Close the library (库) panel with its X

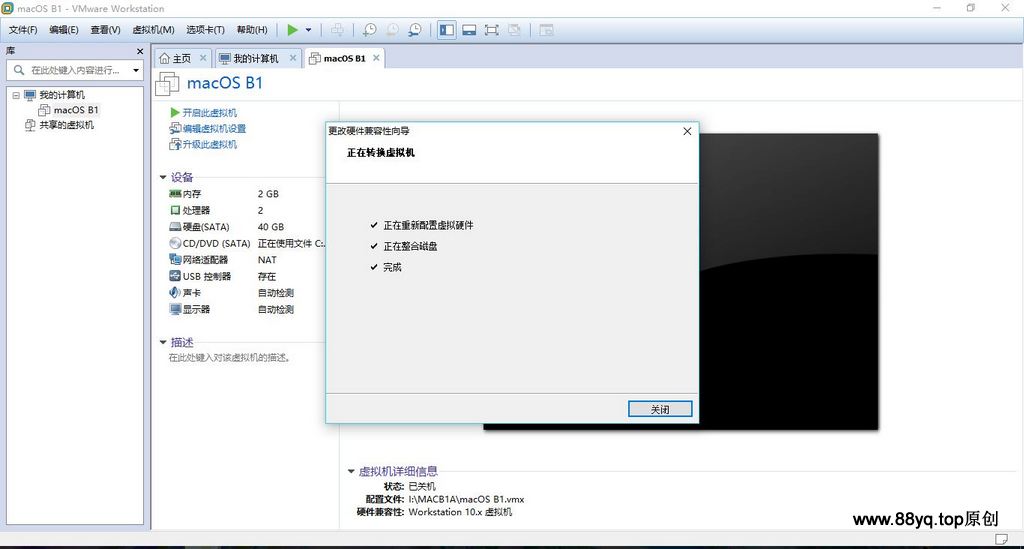(140, 51)
